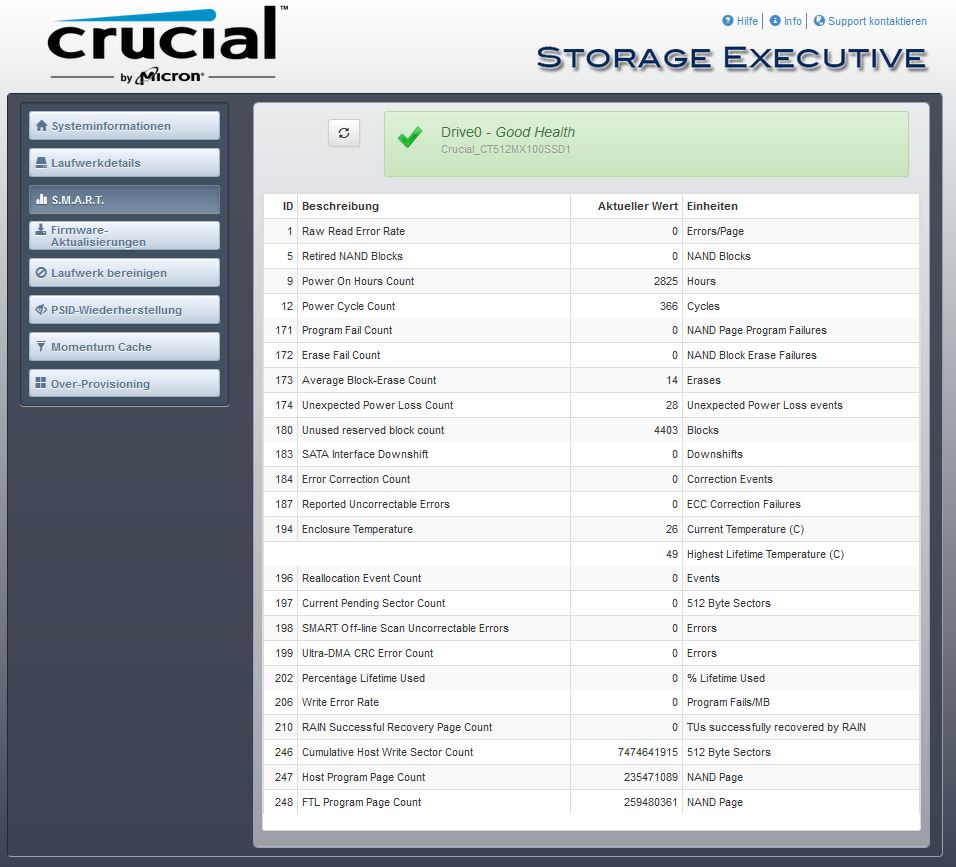Select Reallocation Event Count row
Screen dimensions: 956x867
pos(591,578)
